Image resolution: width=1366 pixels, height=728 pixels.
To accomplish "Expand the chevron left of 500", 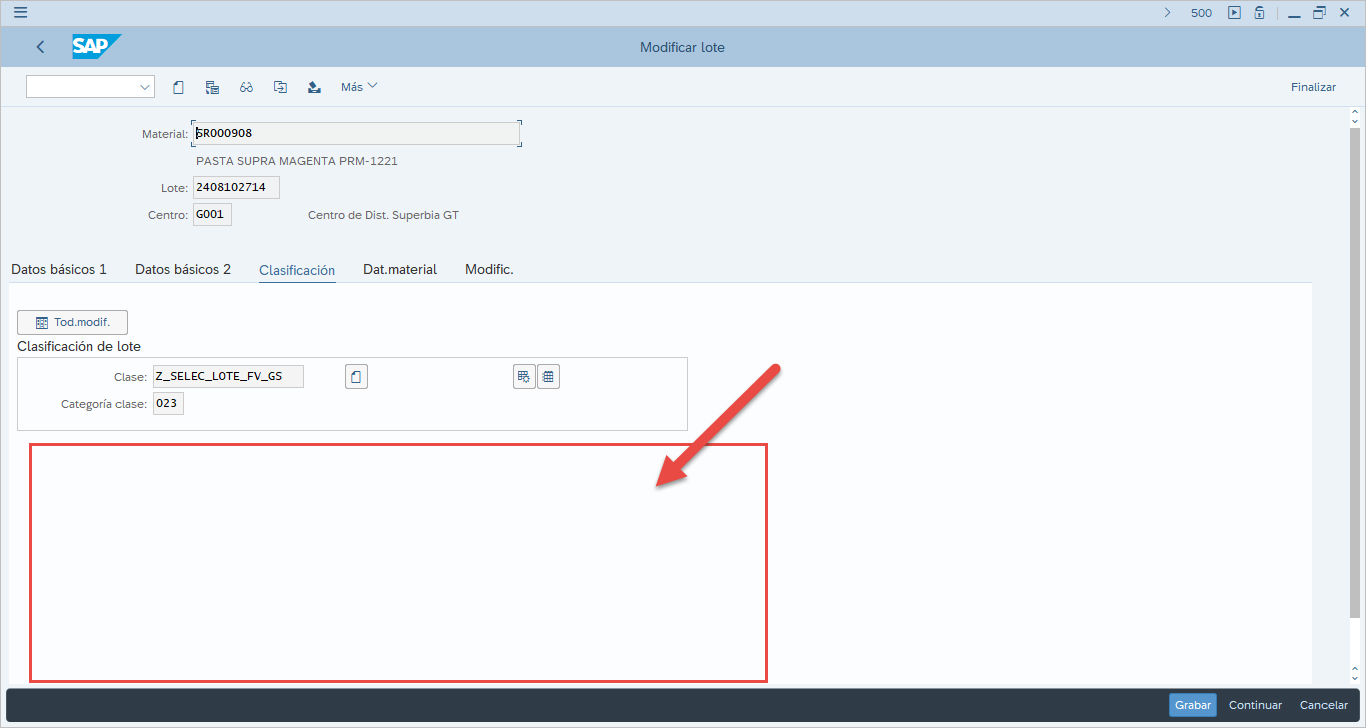I will [x=1167, y=13].
